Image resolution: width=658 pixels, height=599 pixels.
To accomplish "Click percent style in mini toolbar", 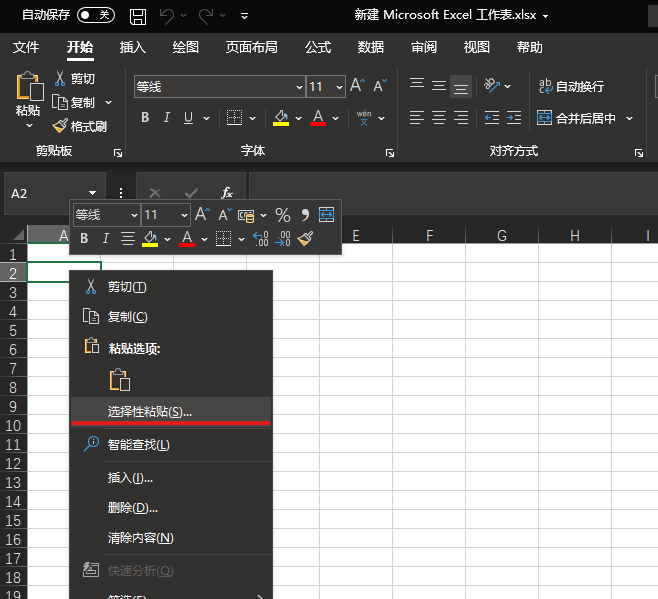I will click(x=283, y=215).
